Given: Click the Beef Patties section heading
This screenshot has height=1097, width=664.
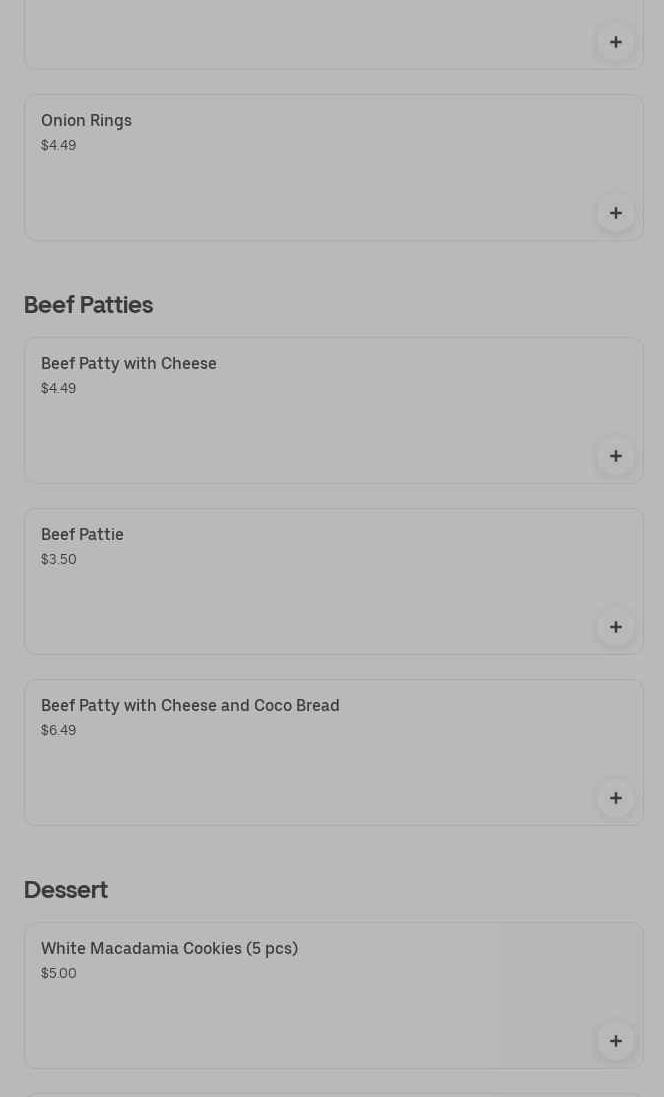Looking at the screenshot, I should tap(88, 305).
